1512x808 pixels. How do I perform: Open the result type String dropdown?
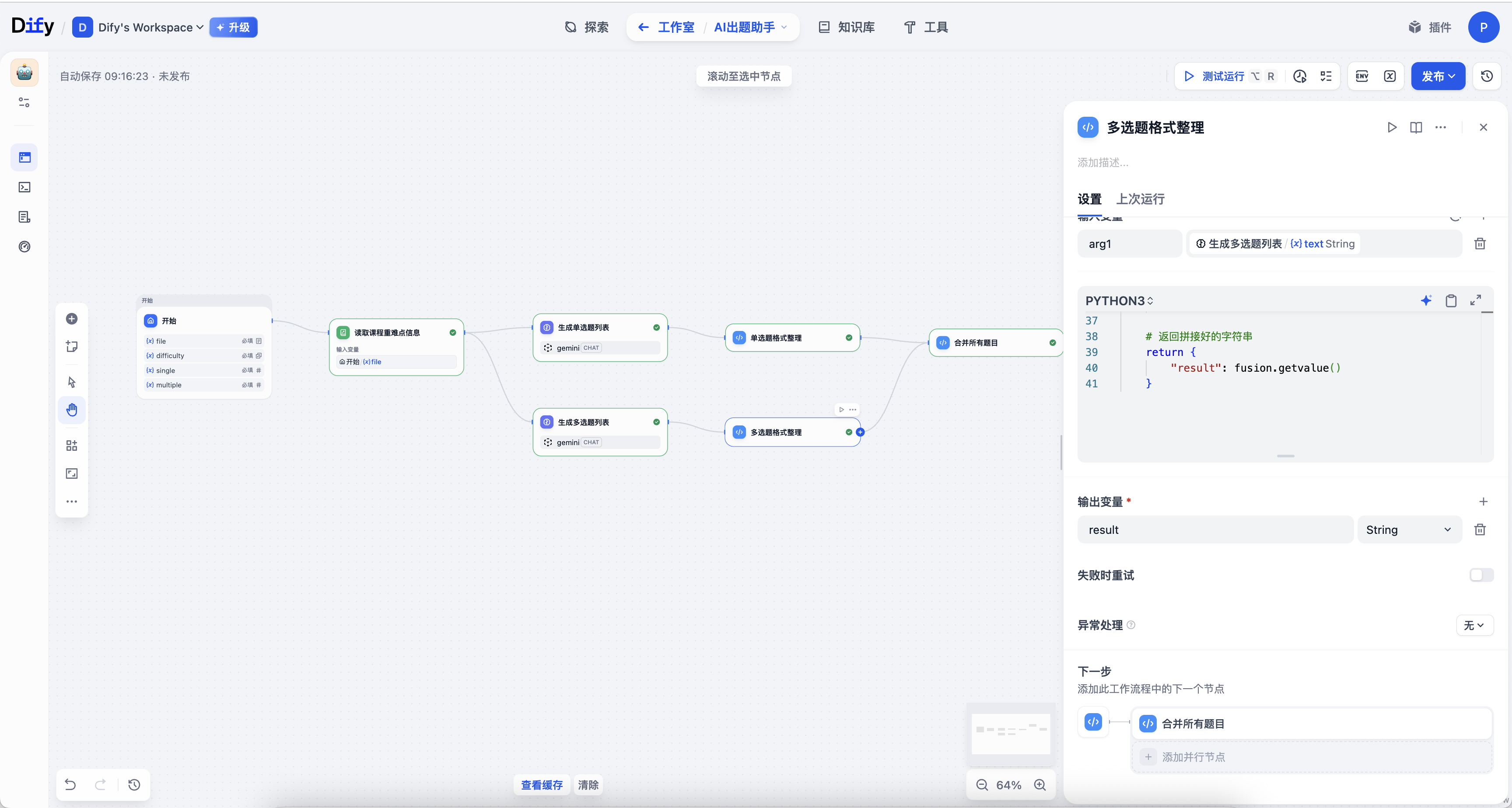click(1409, 530)
